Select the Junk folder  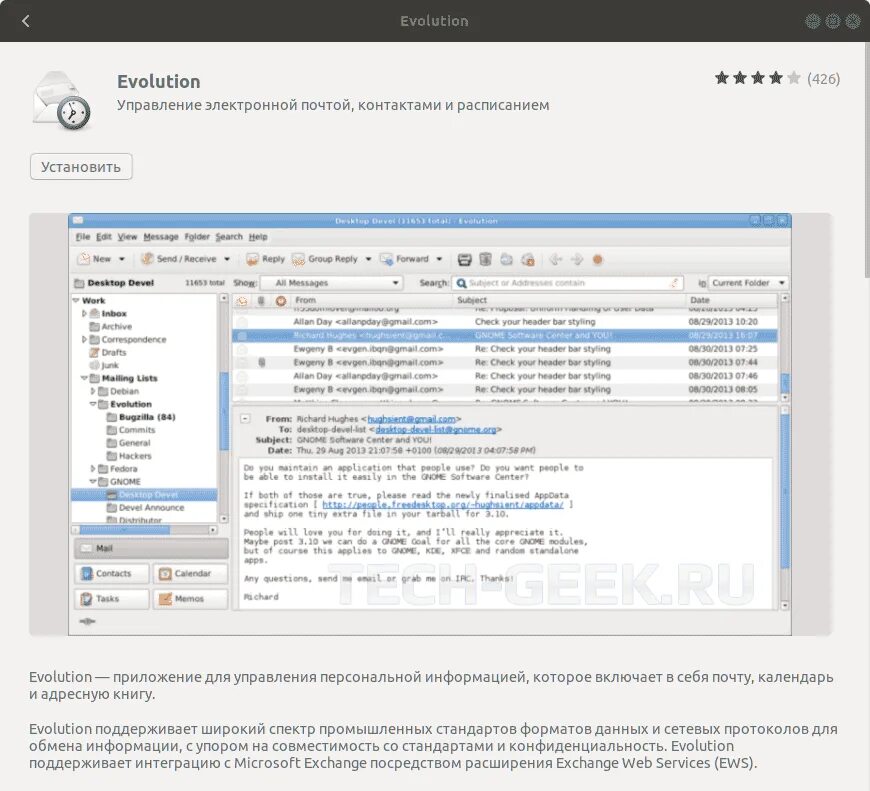pos(104,365)
